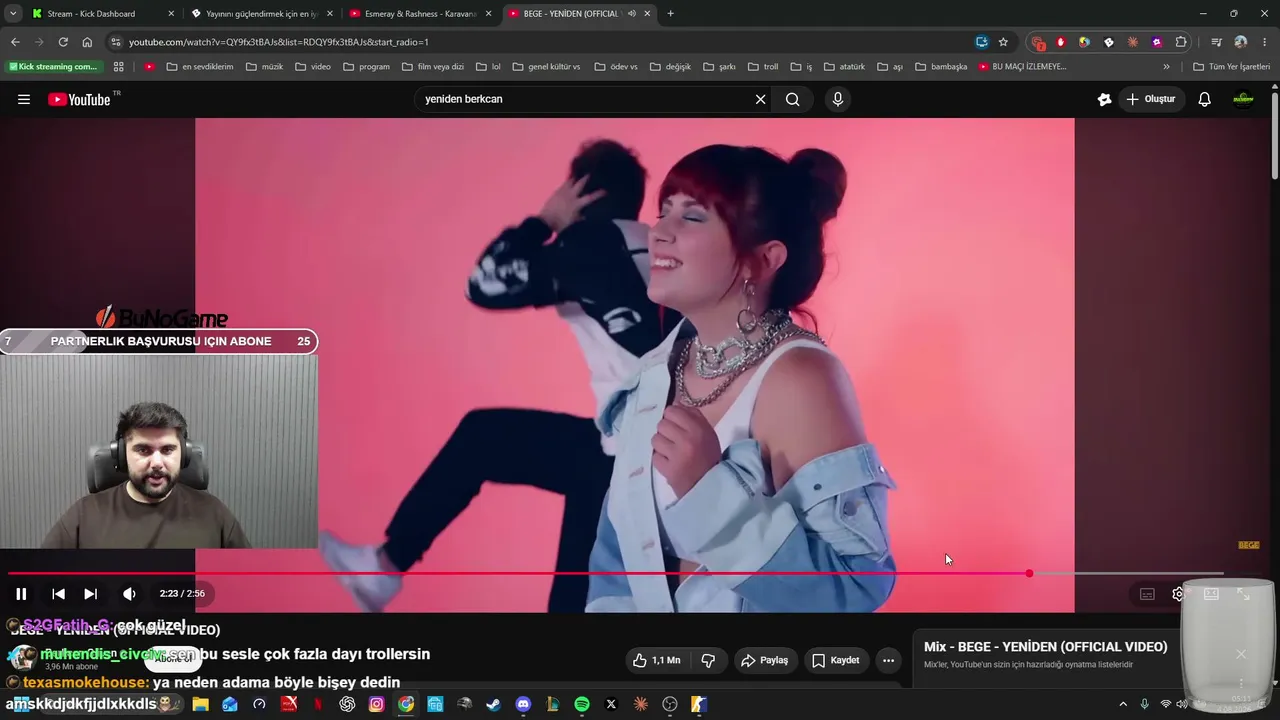The image size is (1280, 720).
Task: Go back in browser history
Action: 15,42
